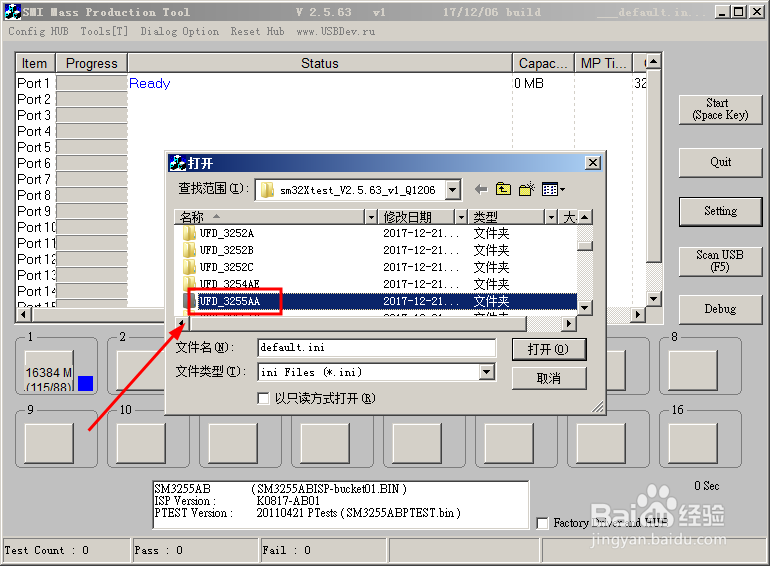Click the Port 9 row label
This screenshot has width=770, height=566.
pyautogui.click(x=34, y=211)
